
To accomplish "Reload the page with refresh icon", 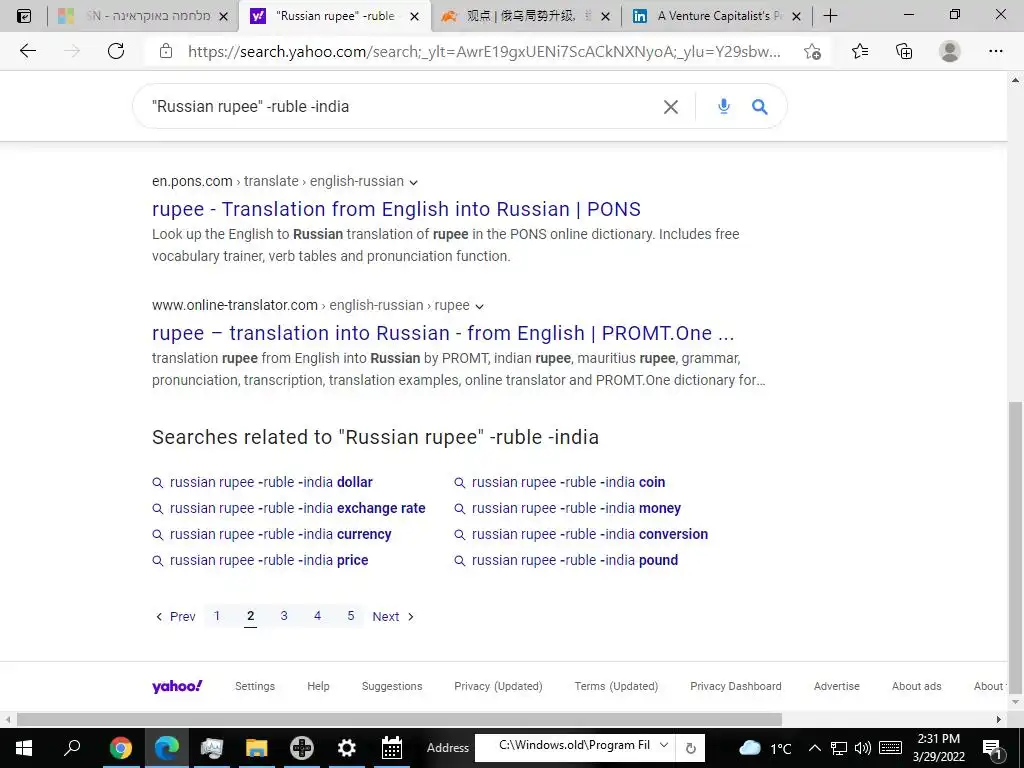I will pos(116,51).
